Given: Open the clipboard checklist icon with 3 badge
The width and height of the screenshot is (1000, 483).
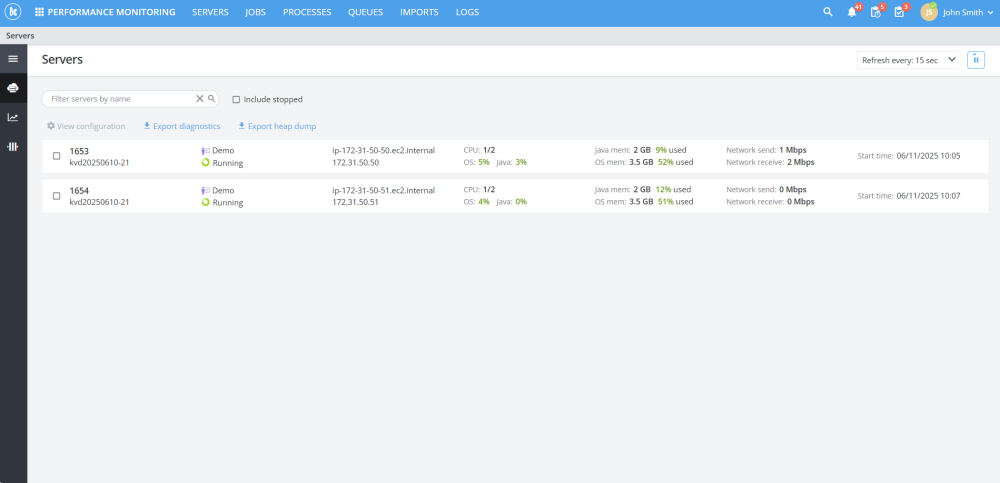Looking at the screenshot, I should click(x=900, y=12).
